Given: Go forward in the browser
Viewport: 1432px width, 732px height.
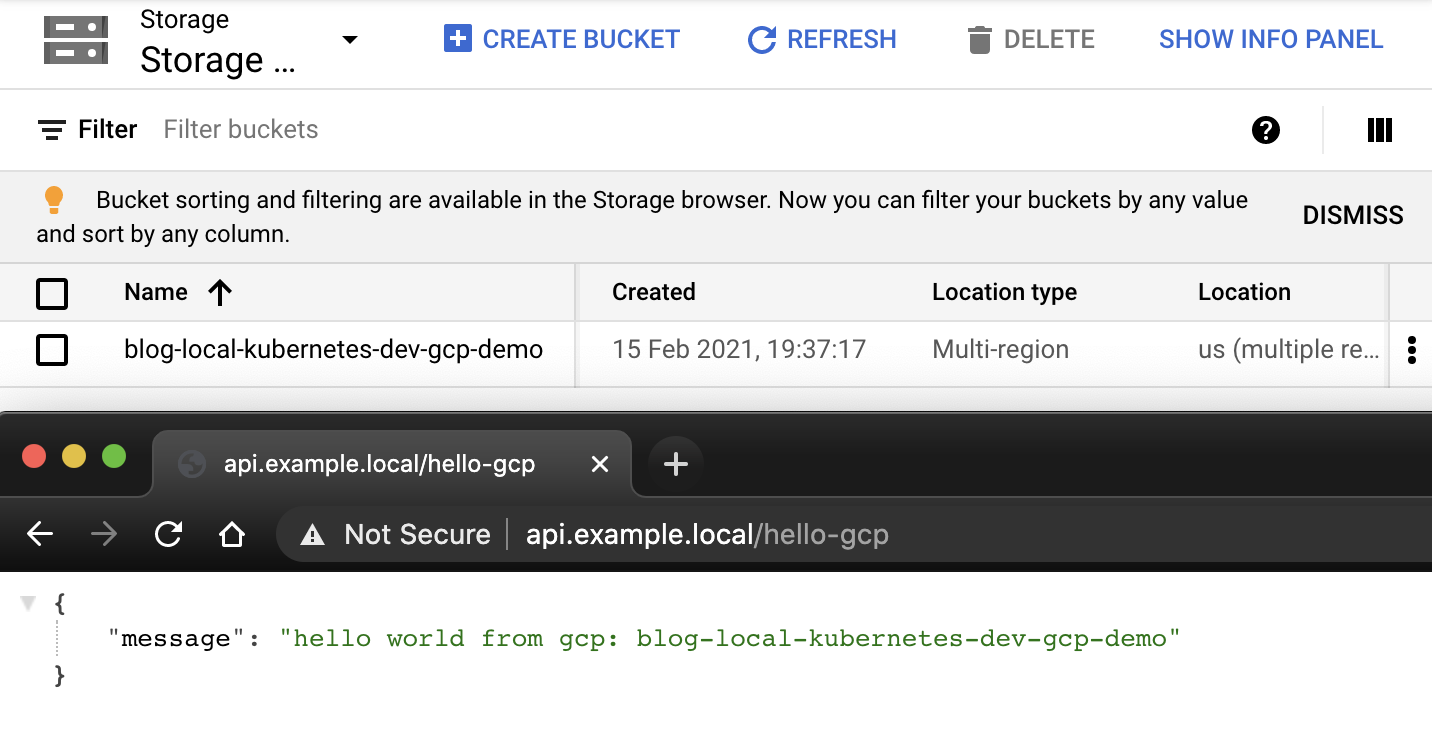Looking at the screenshot, I should 104,535.
